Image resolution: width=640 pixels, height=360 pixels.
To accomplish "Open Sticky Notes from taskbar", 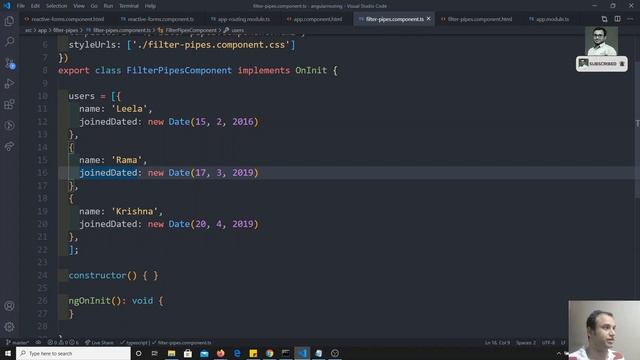I will click(x=253, y=353).
